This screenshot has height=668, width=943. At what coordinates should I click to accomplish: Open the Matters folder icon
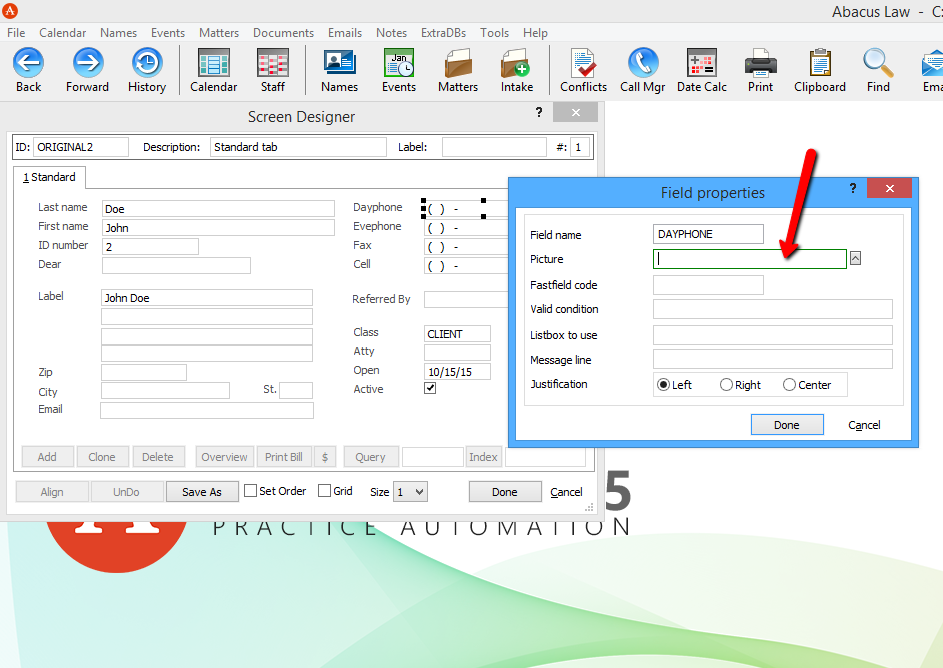point(458,63)
